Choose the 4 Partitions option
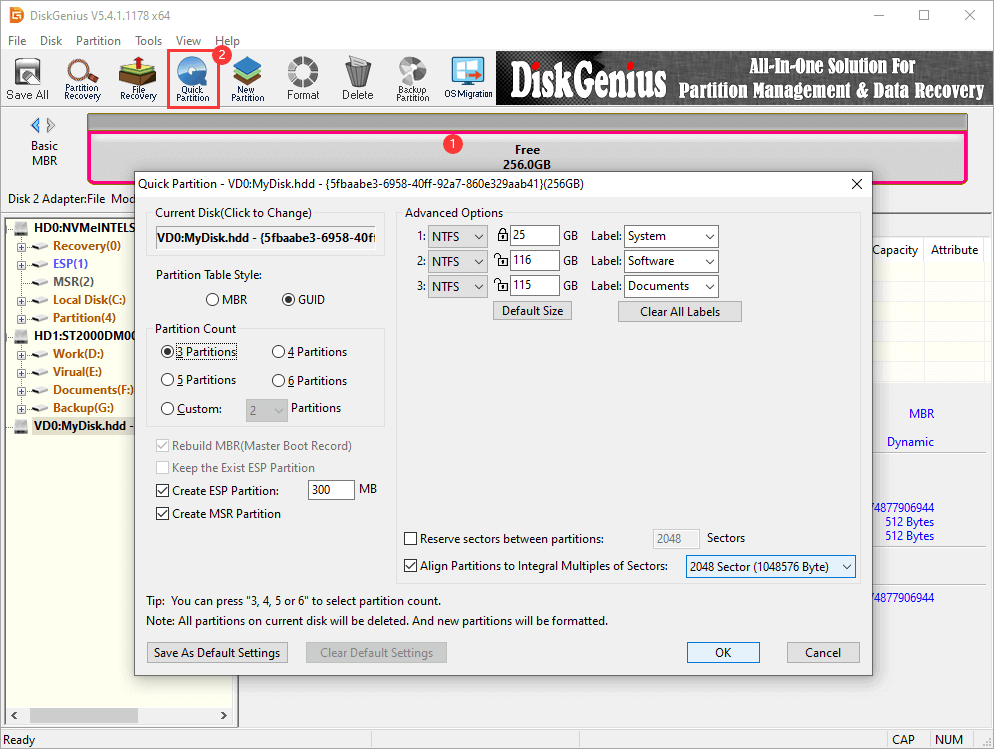This screenshot has width=994, height=749. (279, 352)
